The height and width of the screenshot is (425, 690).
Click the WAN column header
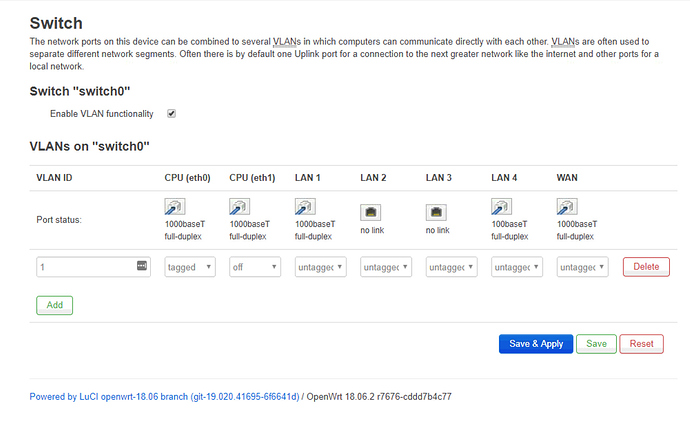(x=567, y=178)
